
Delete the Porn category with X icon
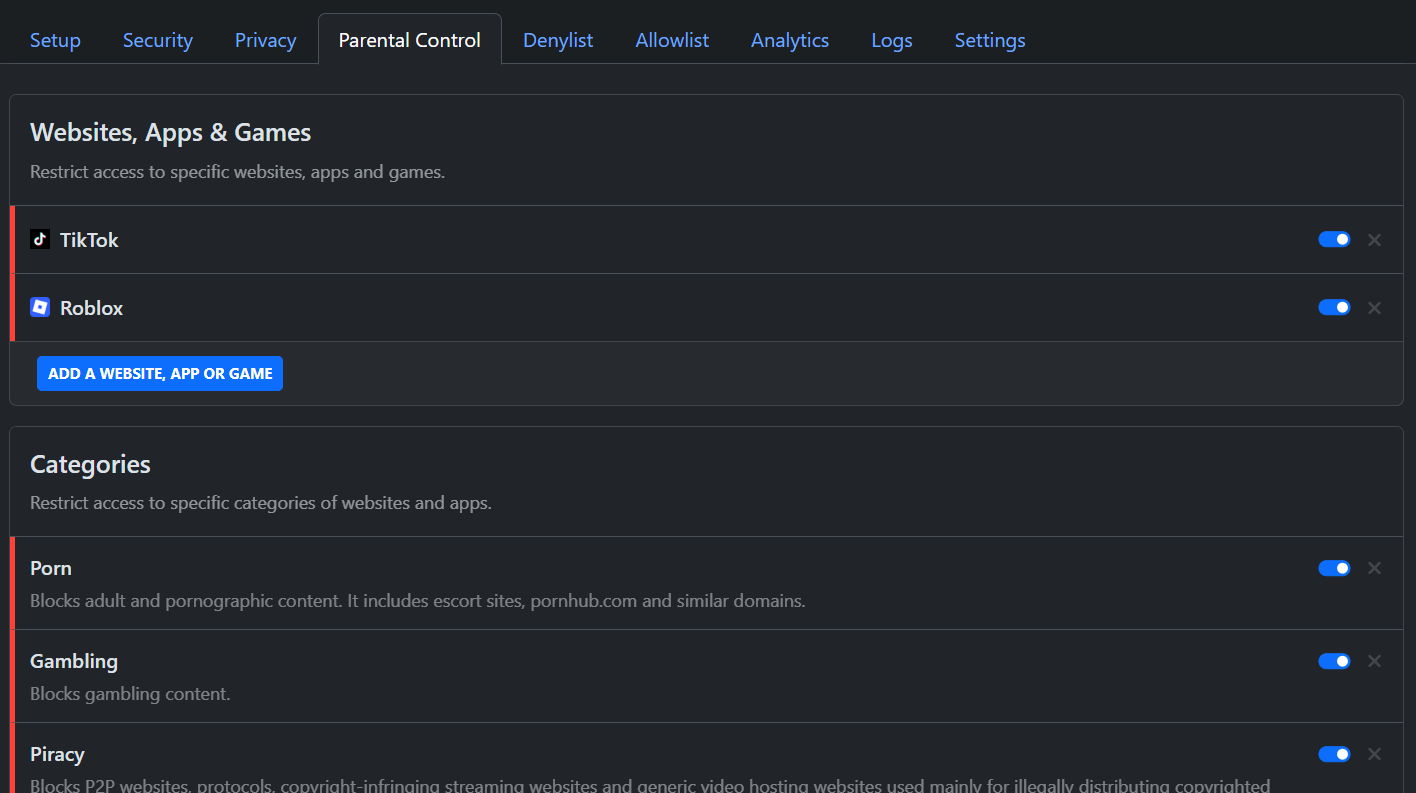pos(1374,568)
